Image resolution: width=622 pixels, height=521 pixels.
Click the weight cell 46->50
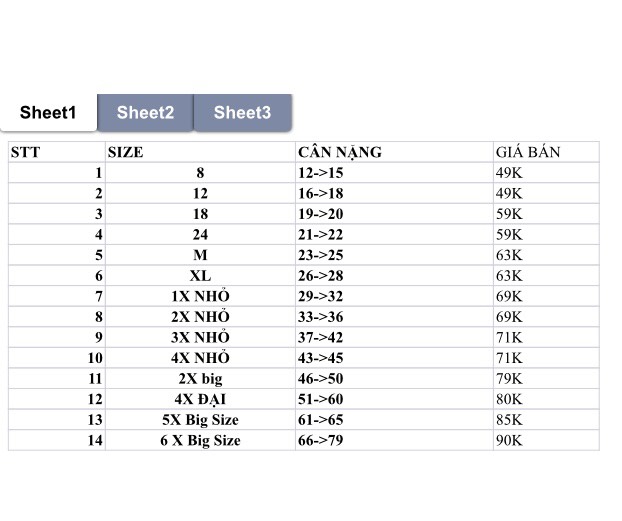394,378
